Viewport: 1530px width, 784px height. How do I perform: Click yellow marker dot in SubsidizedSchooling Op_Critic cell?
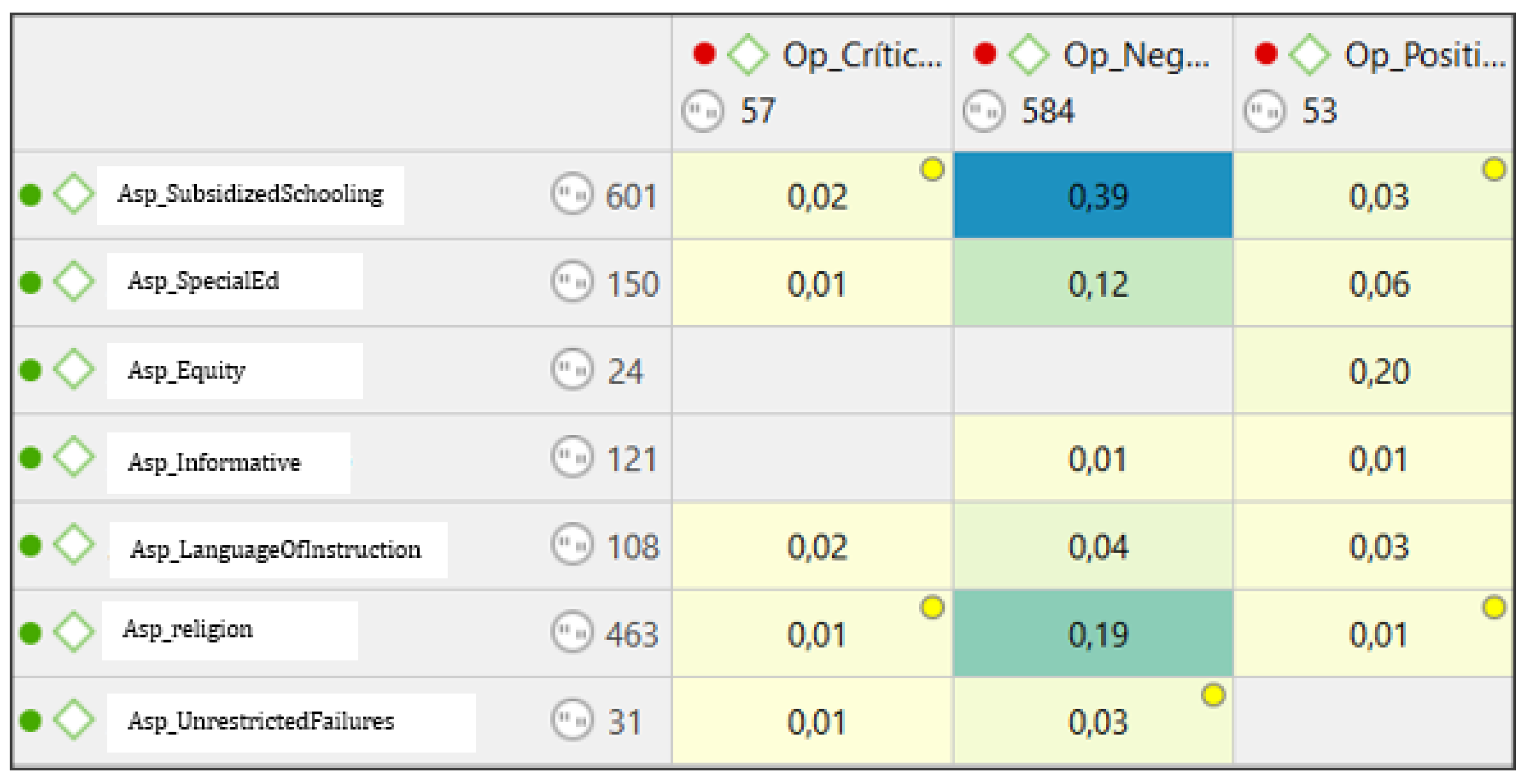(932, 169)
